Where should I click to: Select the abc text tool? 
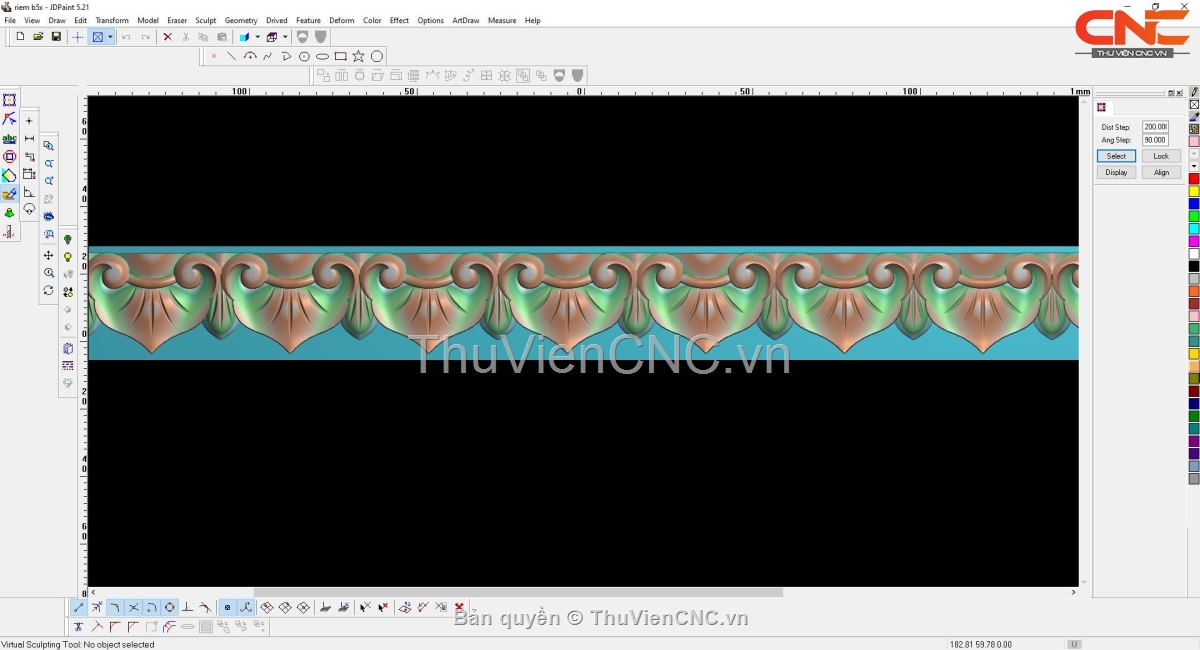point(9,138)
